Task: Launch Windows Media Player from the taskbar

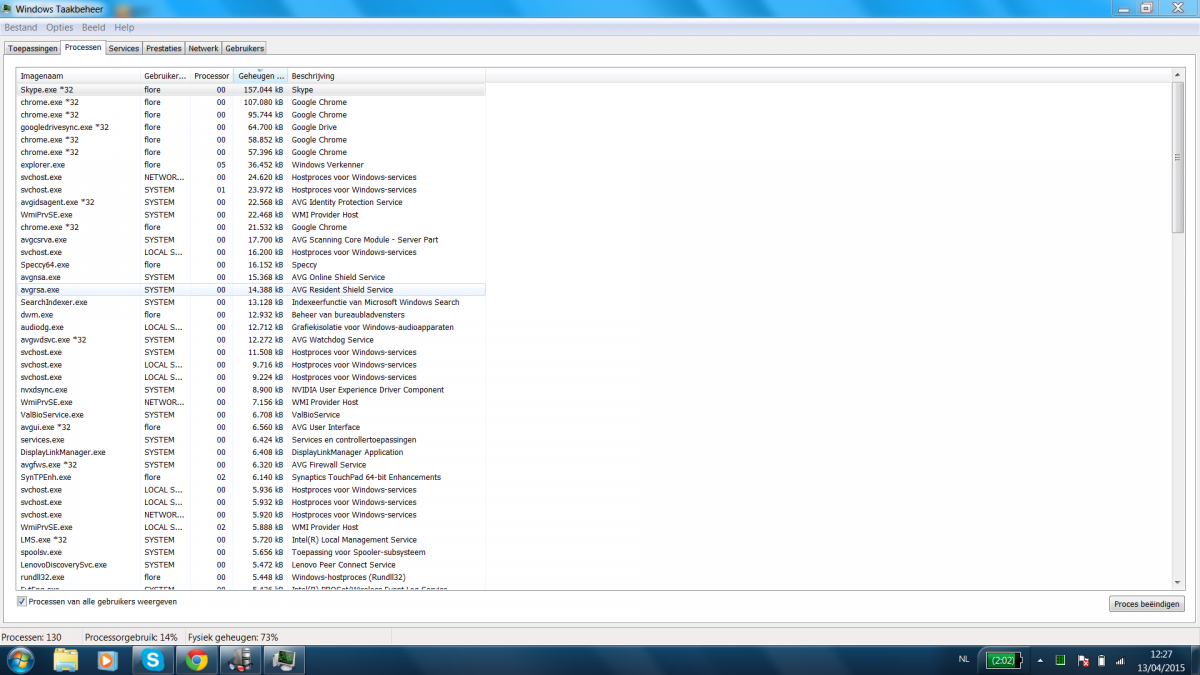Action: pyautogui.click(x=108, y=660)
